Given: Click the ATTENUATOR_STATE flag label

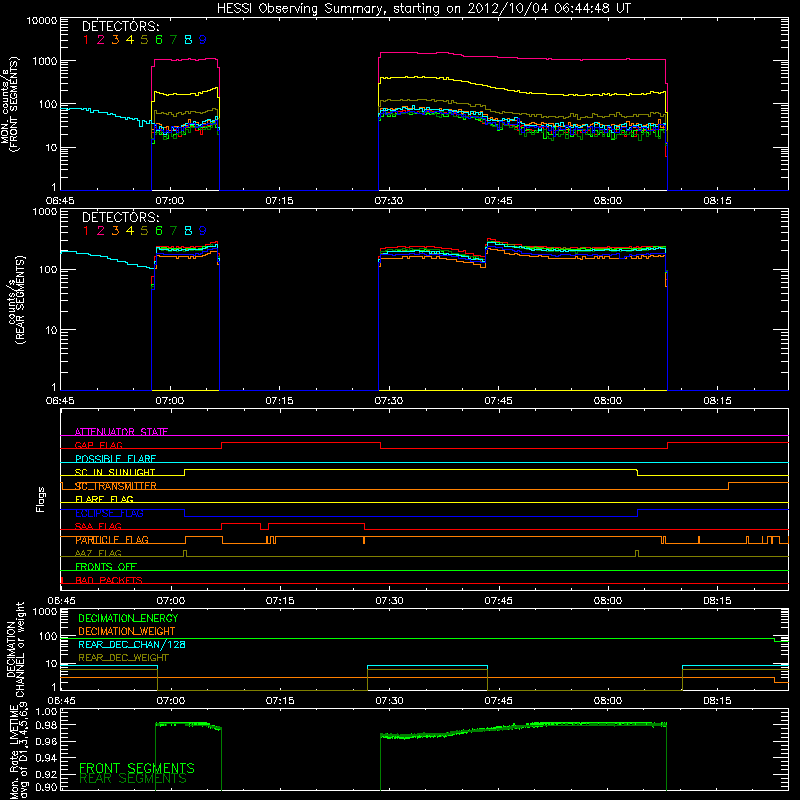Looking at the screenshot, I should [x=121, y=432].
